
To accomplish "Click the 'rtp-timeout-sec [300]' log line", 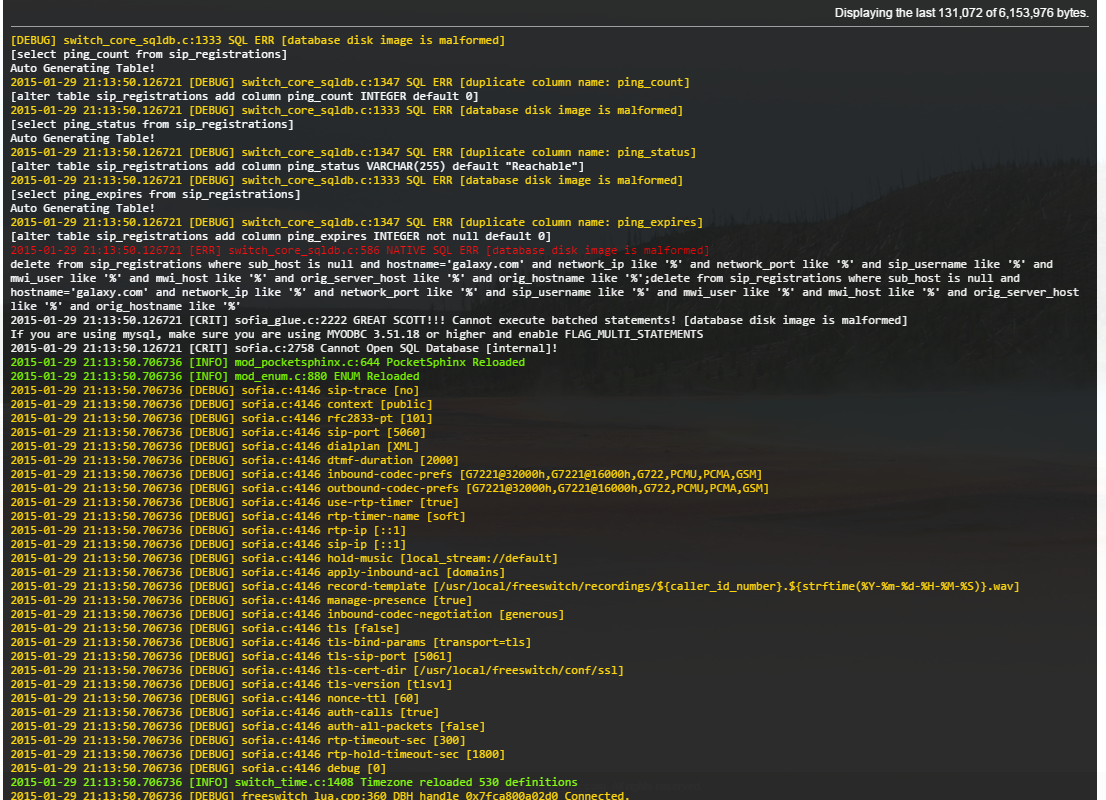I will 238,740.
